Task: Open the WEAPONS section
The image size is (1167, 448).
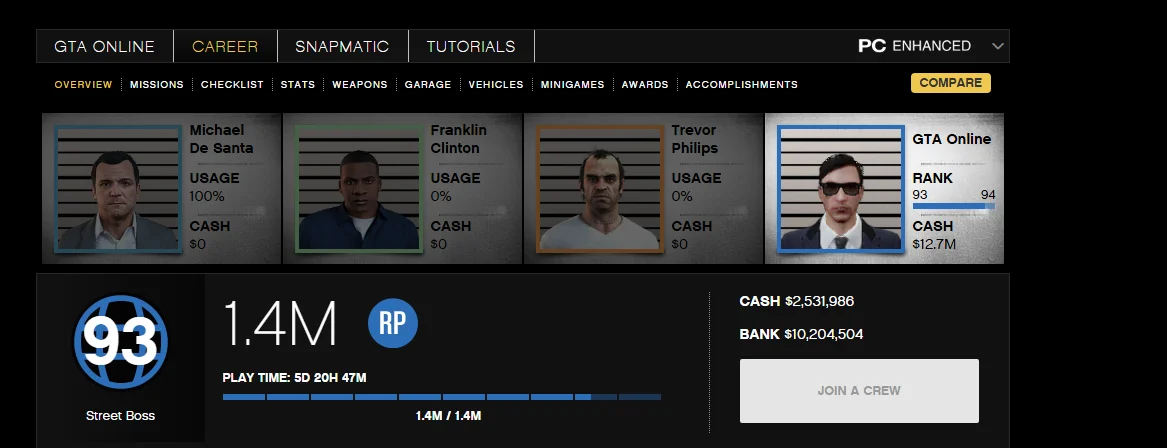Action: [359, 85]
